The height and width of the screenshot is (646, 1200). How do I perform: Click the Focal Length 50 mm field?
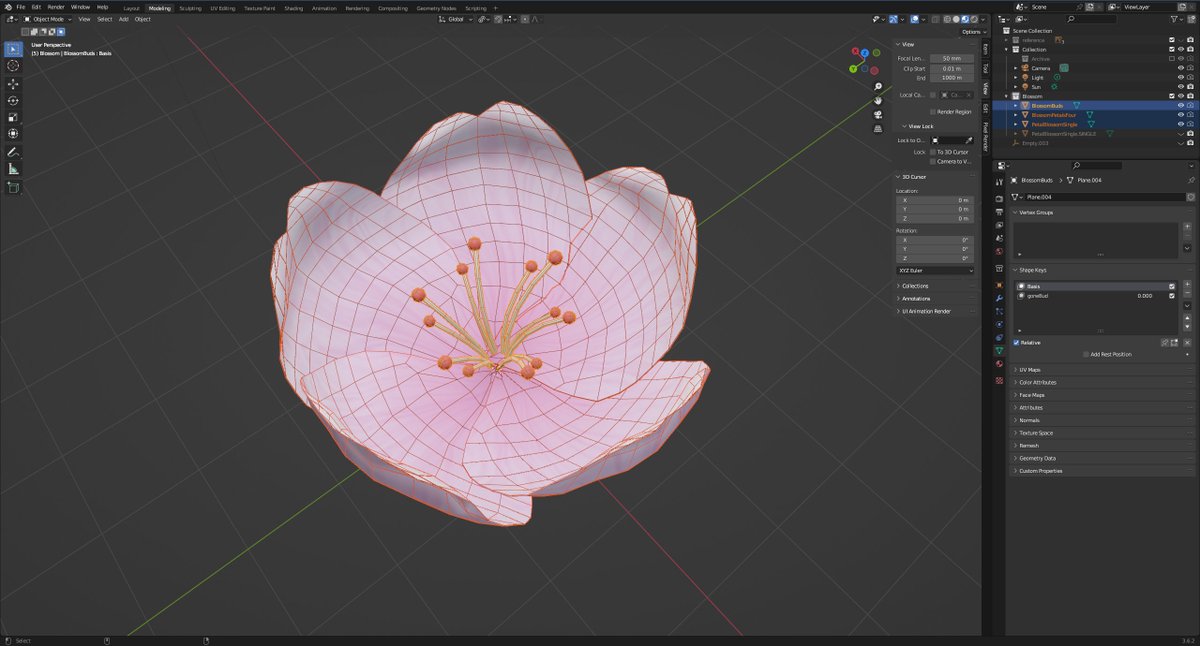(x=952, y=58)
